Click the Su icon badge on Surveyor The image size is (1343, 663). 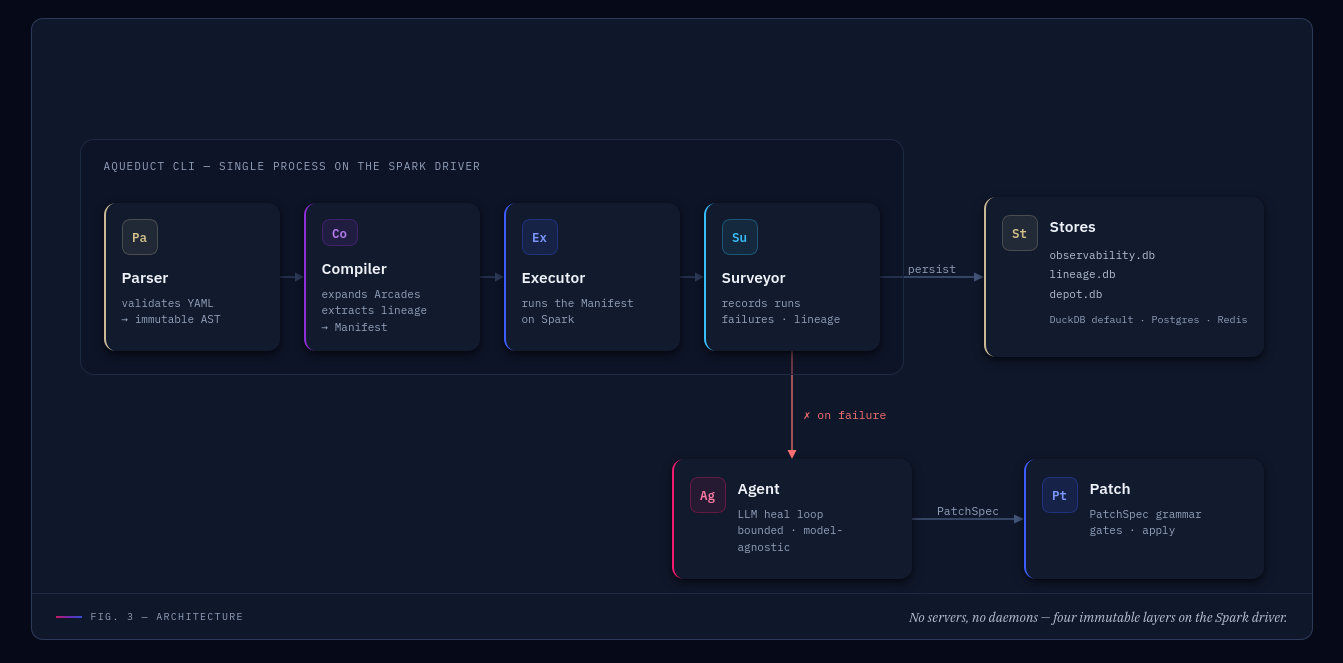[740, 237]
